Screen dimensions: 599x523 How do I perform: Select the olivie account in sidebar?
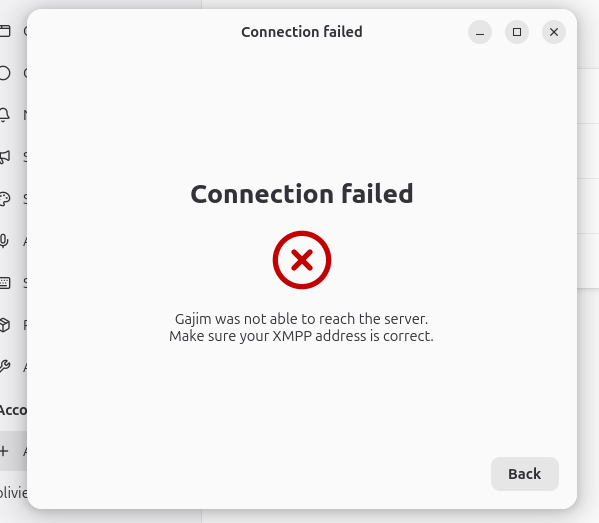(x=14, y=492)
